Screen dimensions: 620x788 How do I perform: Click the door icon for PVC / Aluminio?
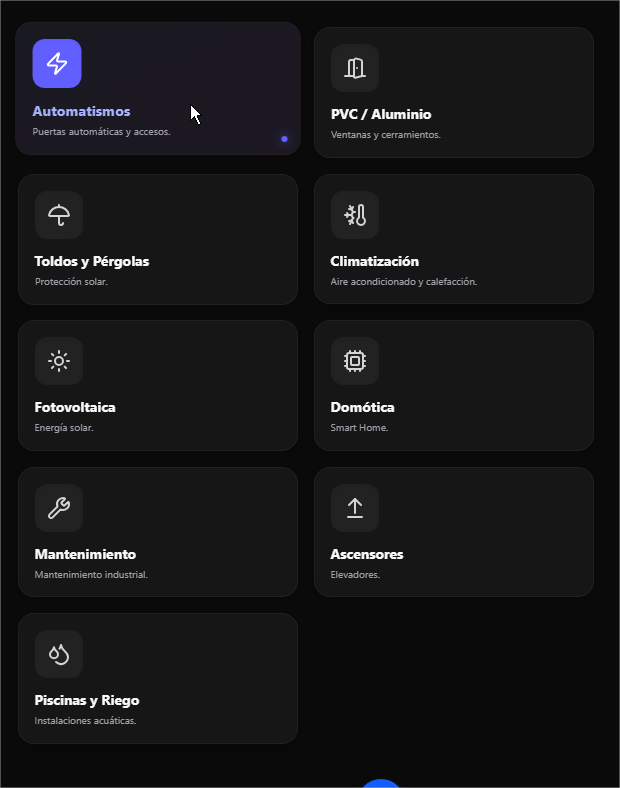pyautogui.click(x=355, y=68)
